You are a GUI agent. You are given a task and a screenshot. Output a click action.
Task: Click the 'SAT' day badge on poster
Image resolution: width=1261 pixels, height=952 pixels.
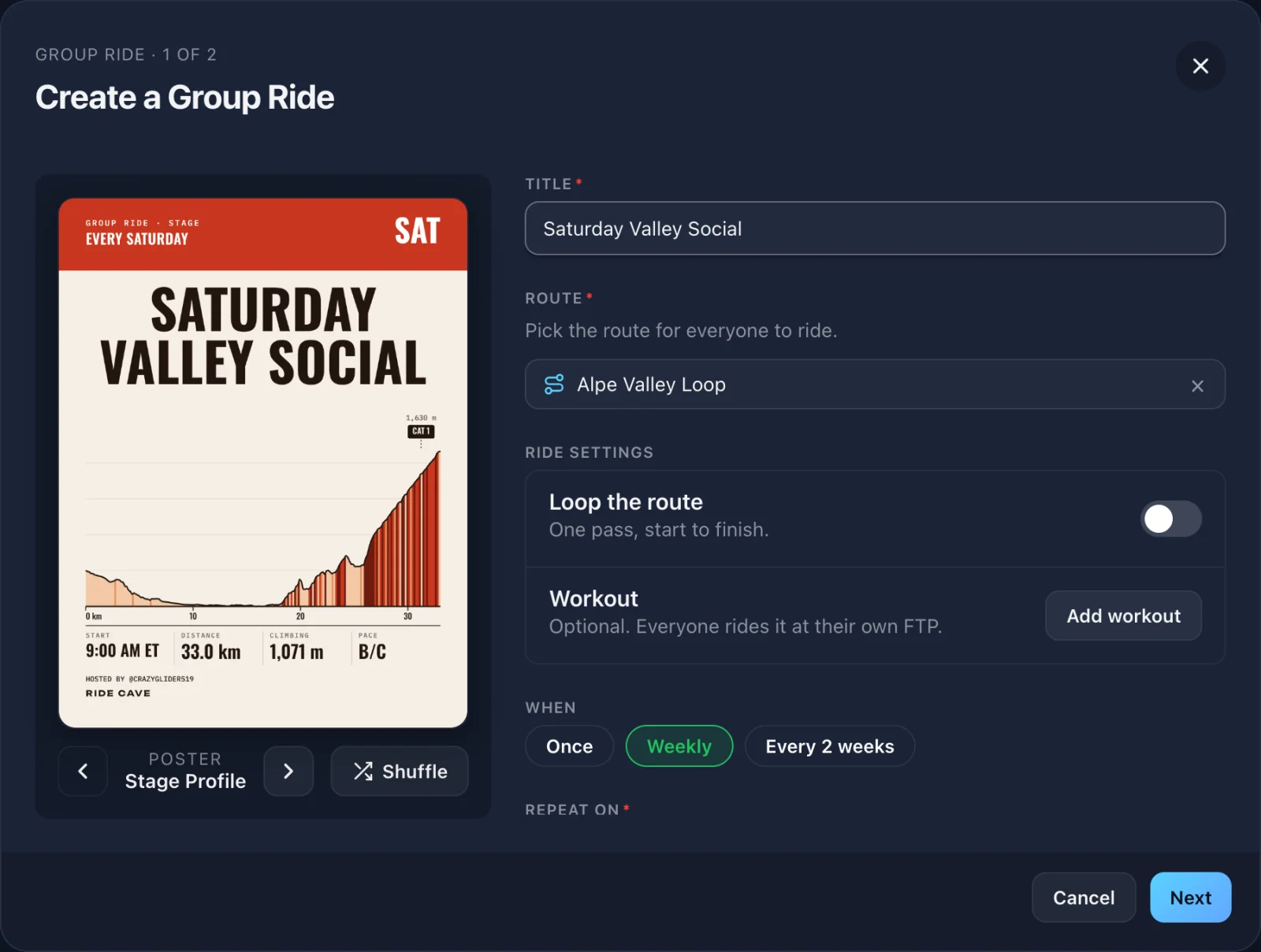tap(417, 231)
